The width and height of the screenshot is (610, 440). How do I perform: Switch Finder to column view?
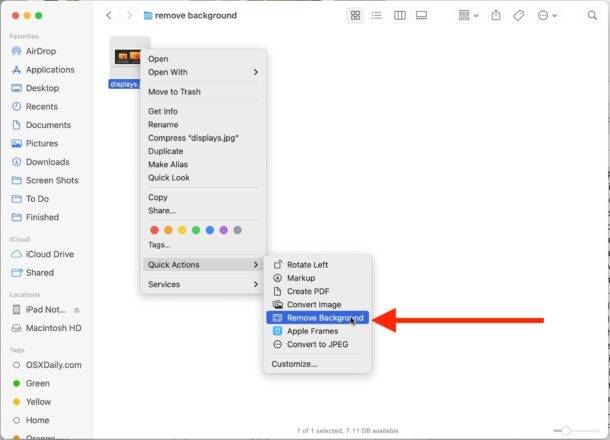(400, 16)
